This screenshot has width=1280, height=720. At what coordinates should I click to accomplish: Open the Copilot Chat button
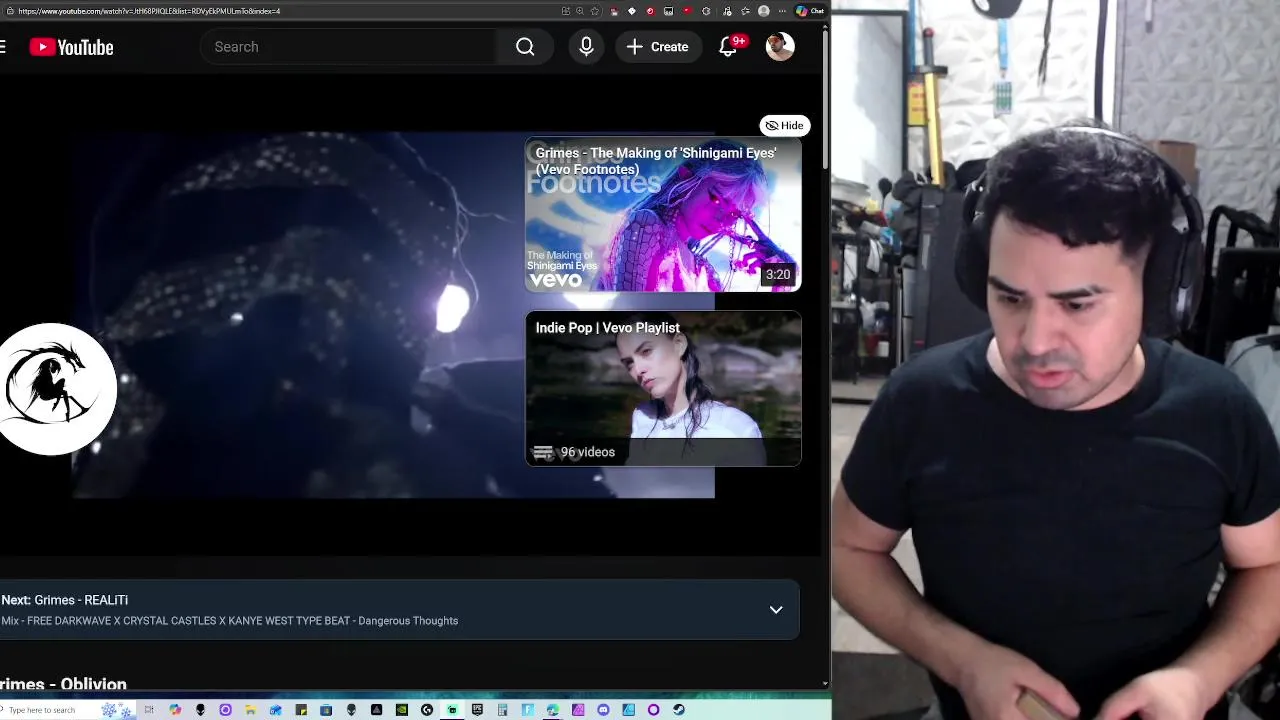pos(809,11)
